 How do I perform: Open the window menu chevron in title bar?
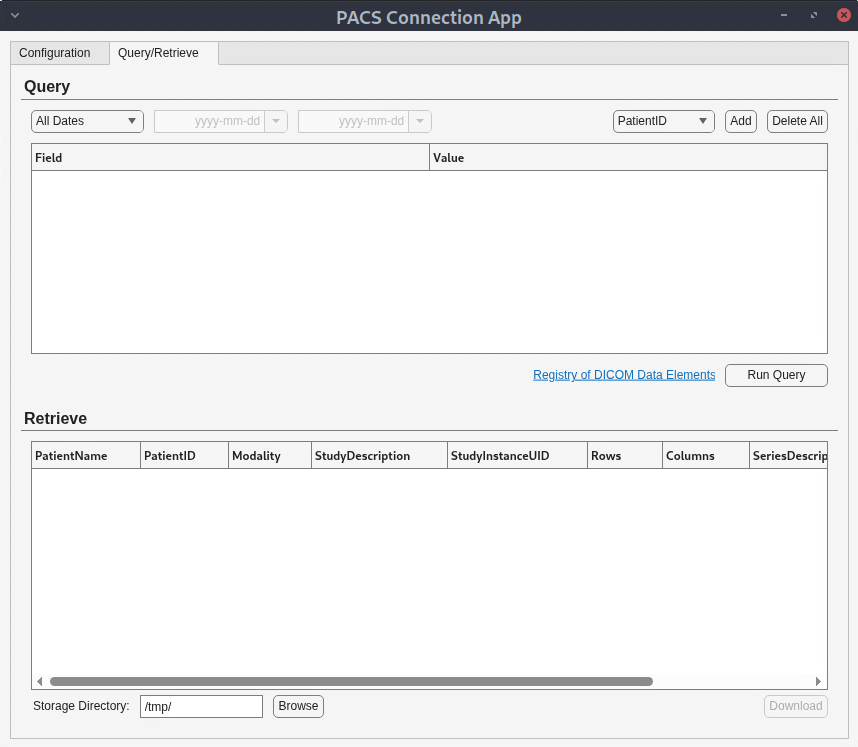[15, 15]
